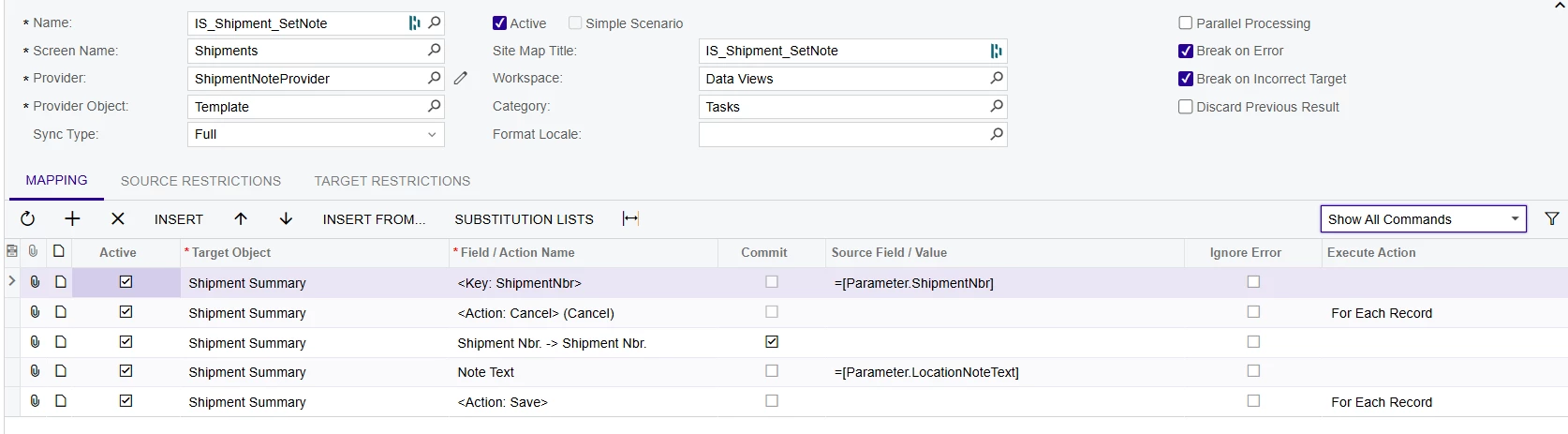Open the Target Restrictions tab

(x=392, y=181)
